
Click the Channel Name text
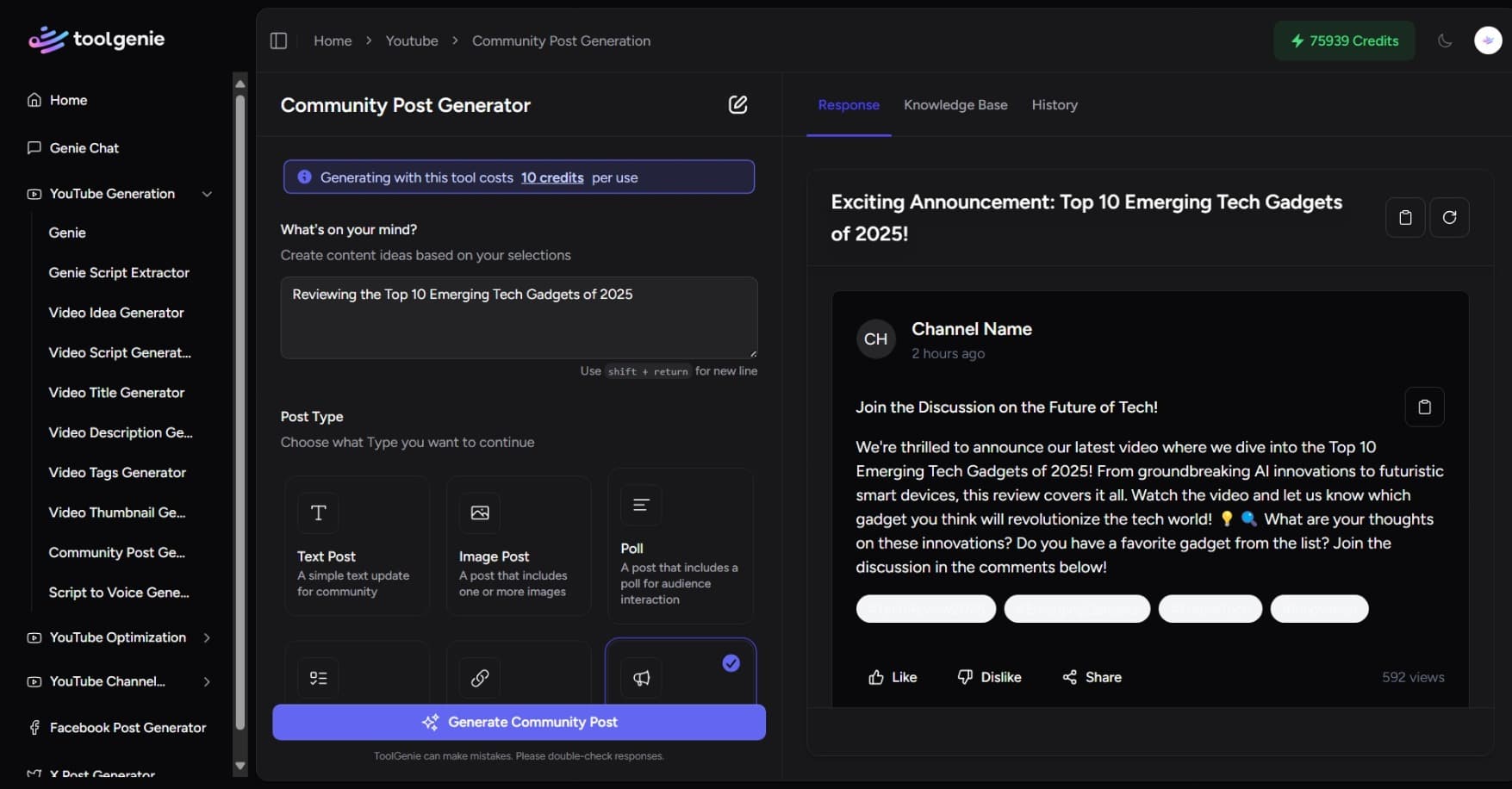tap(972, 329)
